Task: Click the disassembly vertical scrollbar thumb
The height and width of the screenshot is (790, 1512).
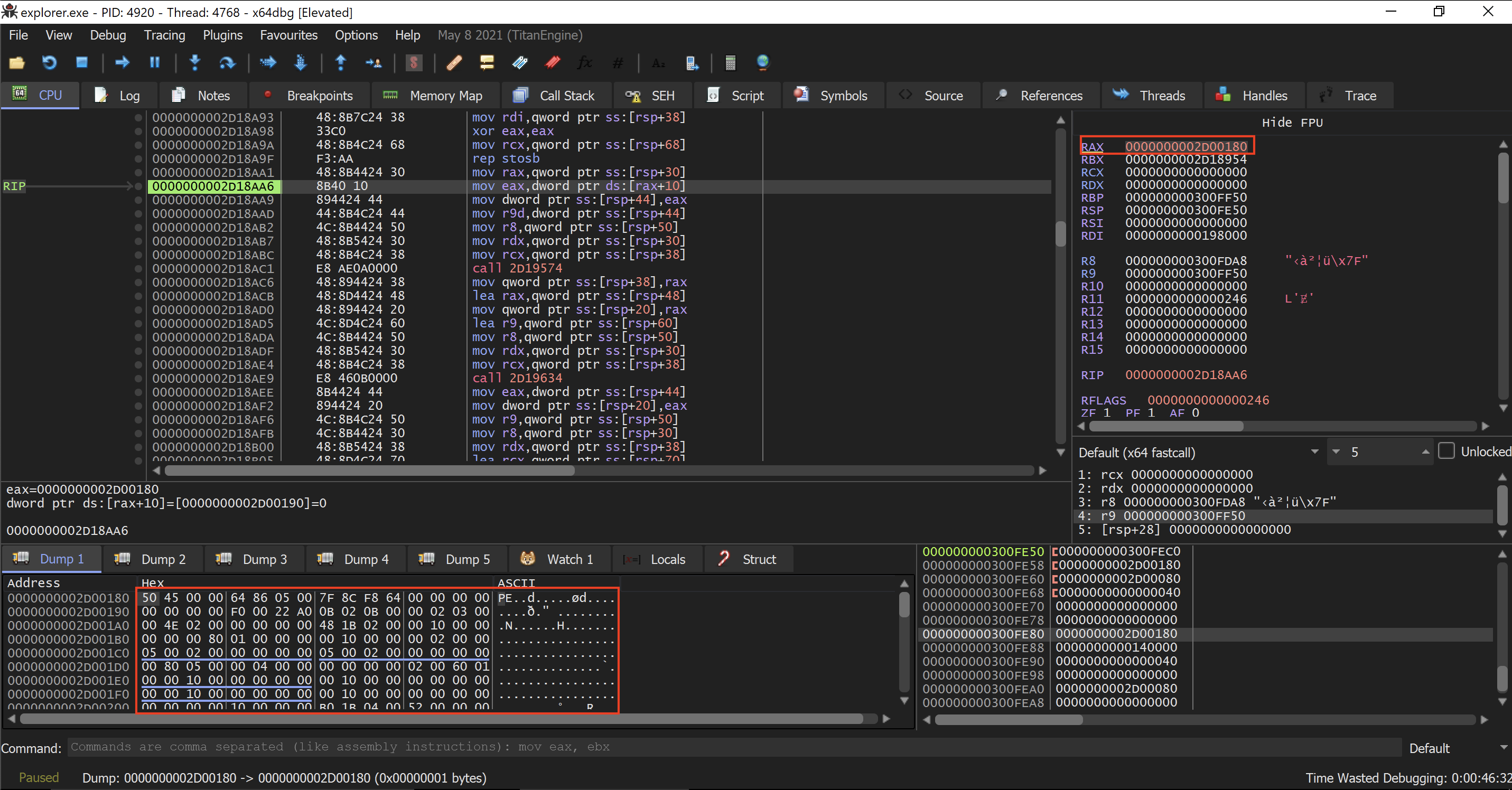Action: coord(1060,233)
